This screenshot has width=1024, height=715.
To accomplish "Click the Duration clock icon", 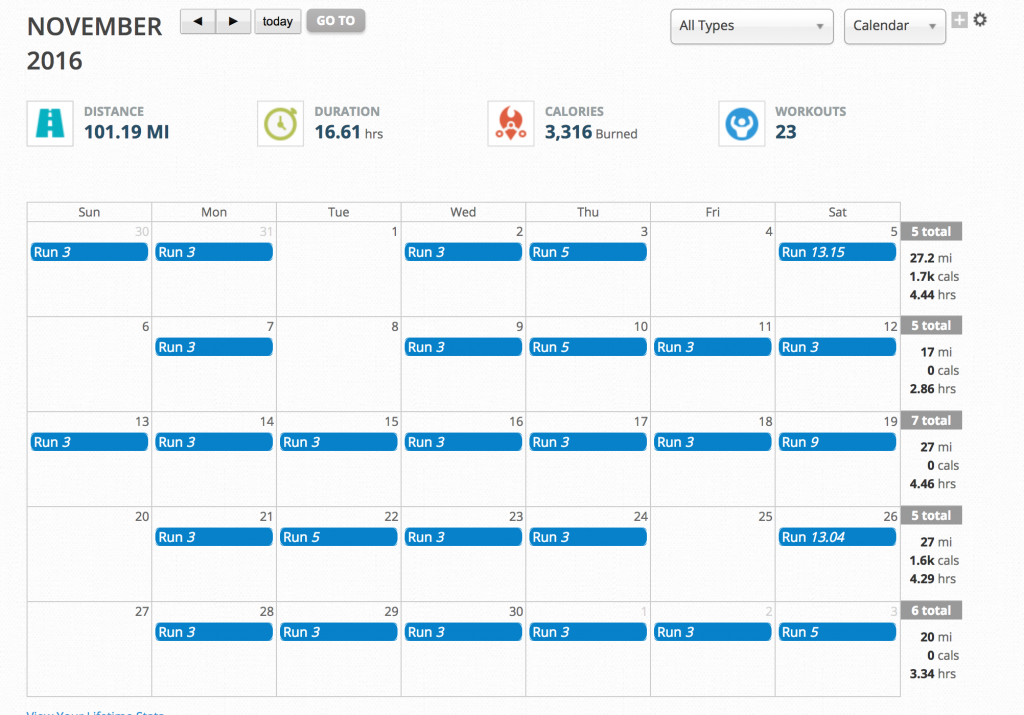I will click(281, 123).
